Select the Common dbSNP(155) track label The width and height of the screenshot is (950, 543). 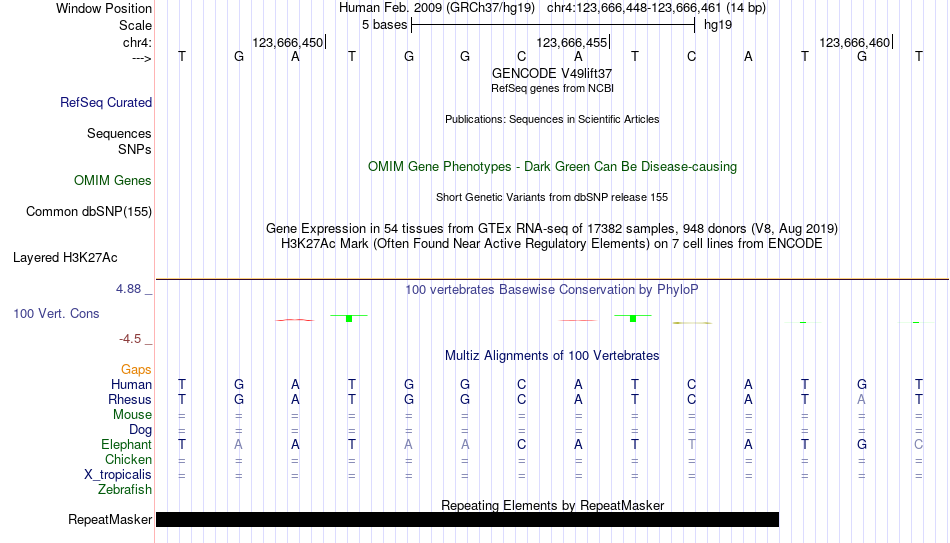coord(89,212)
